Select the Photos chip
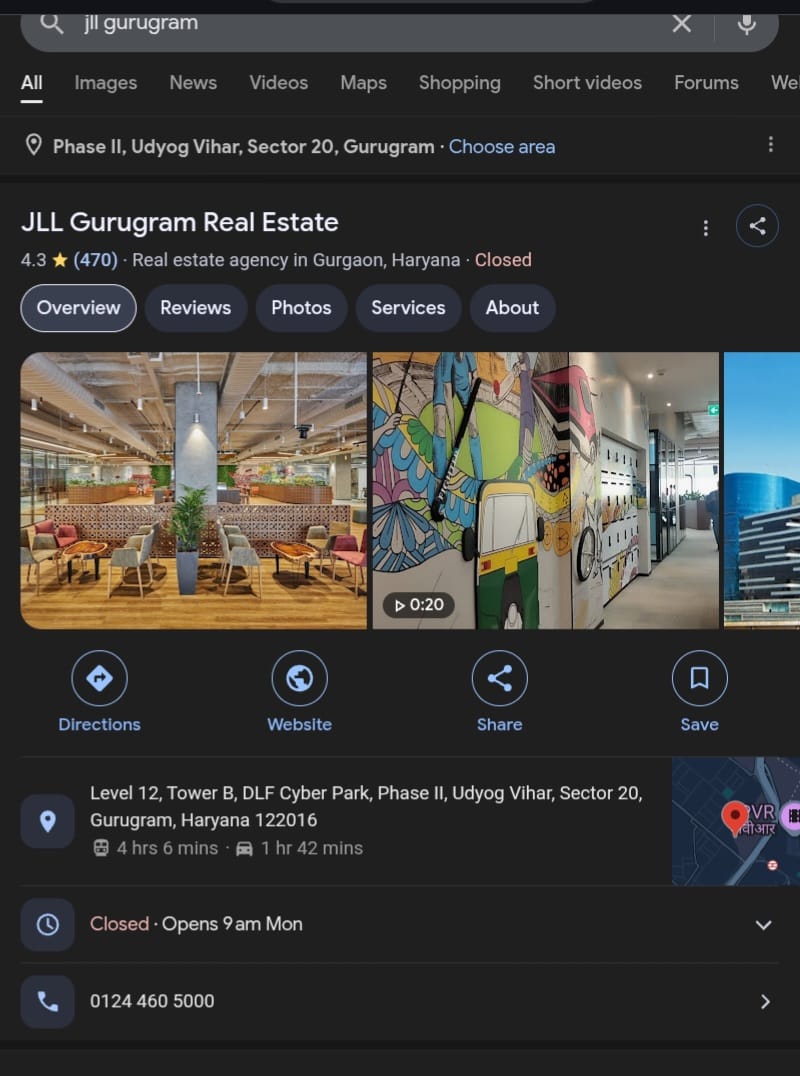800x1076 pixels. point(301,308)
